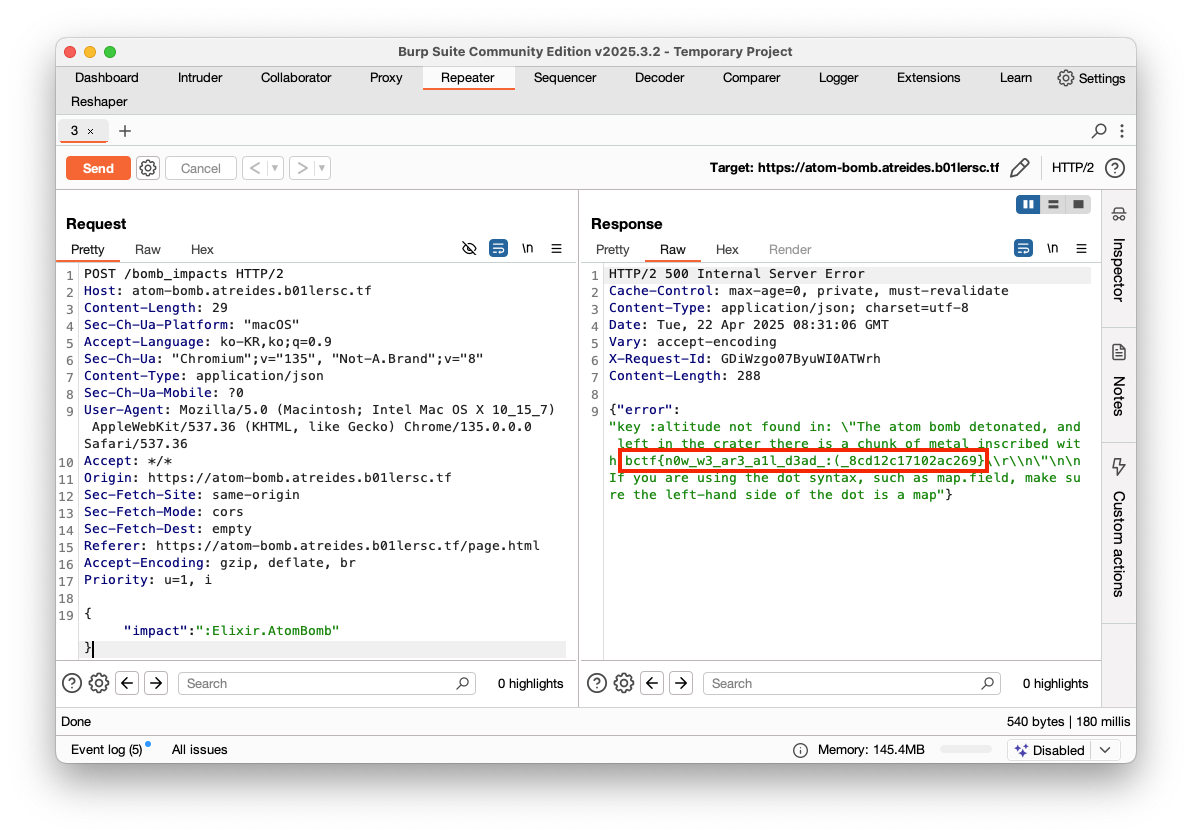1192x837 pixels.
Task: Open Request search help icon
Action: 71,683
